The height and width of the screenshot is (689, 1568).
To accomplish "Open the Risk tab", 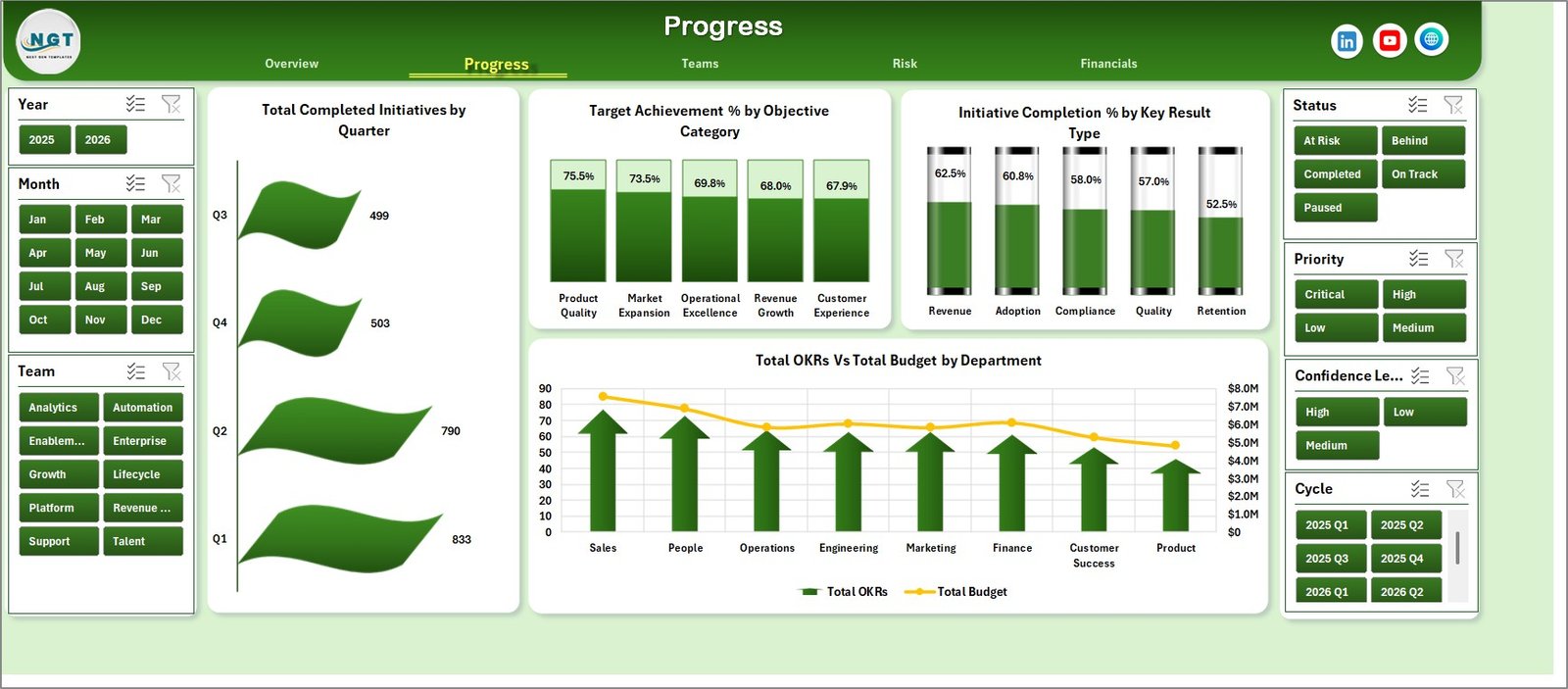I will 905,64.
